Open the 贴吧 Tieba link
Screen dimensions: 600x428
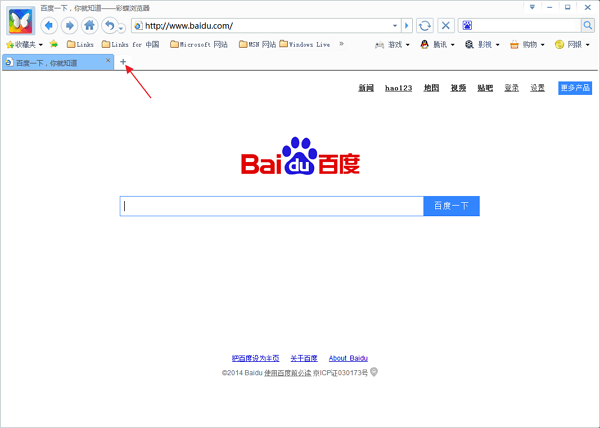(485, 88)
